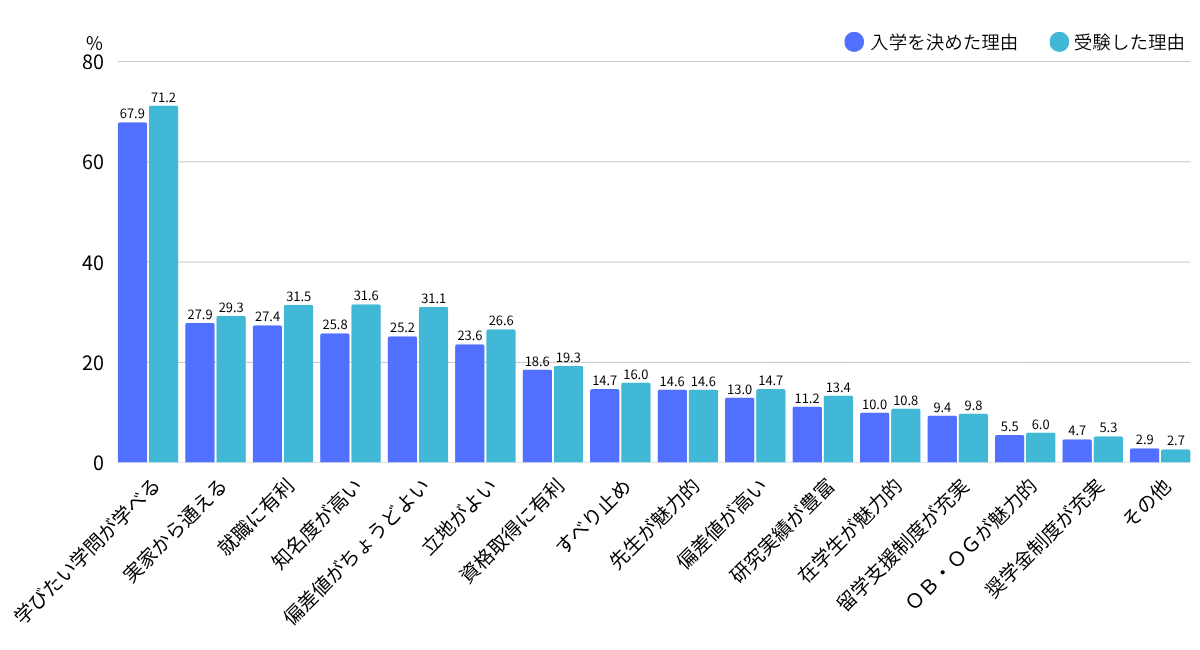This screenshot has width=1200, height=650.
Task: Click the cyan 71.2 bar
Action: tap(163, 284)
